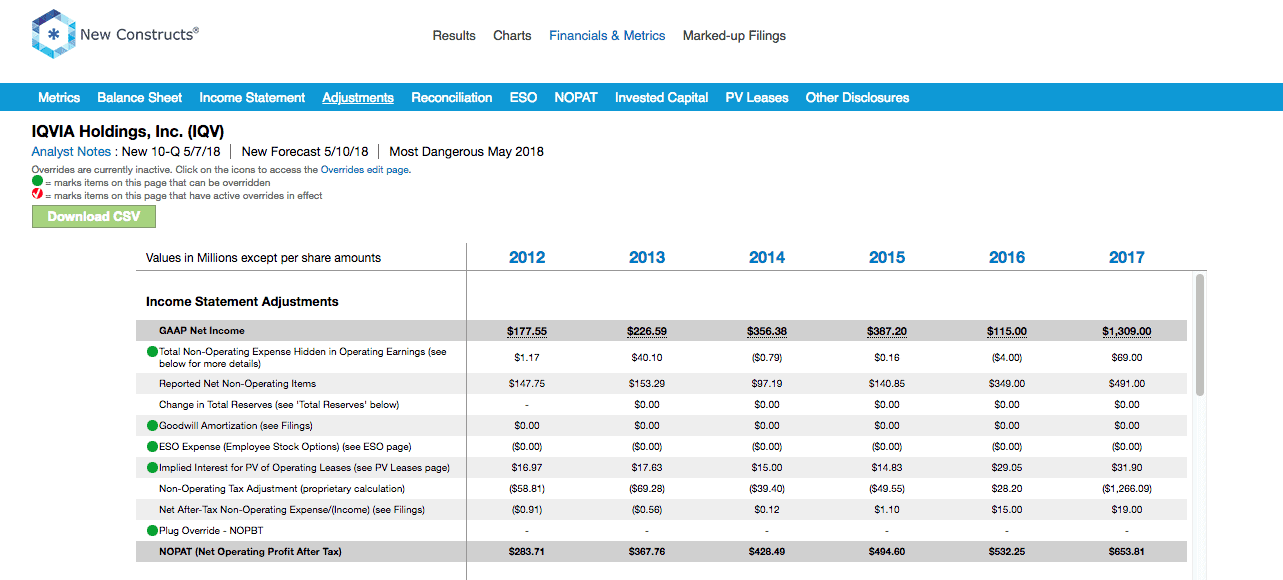
Task: Click the 2017 tax adjustment value ($1,266.09)
Action: 1127,488
